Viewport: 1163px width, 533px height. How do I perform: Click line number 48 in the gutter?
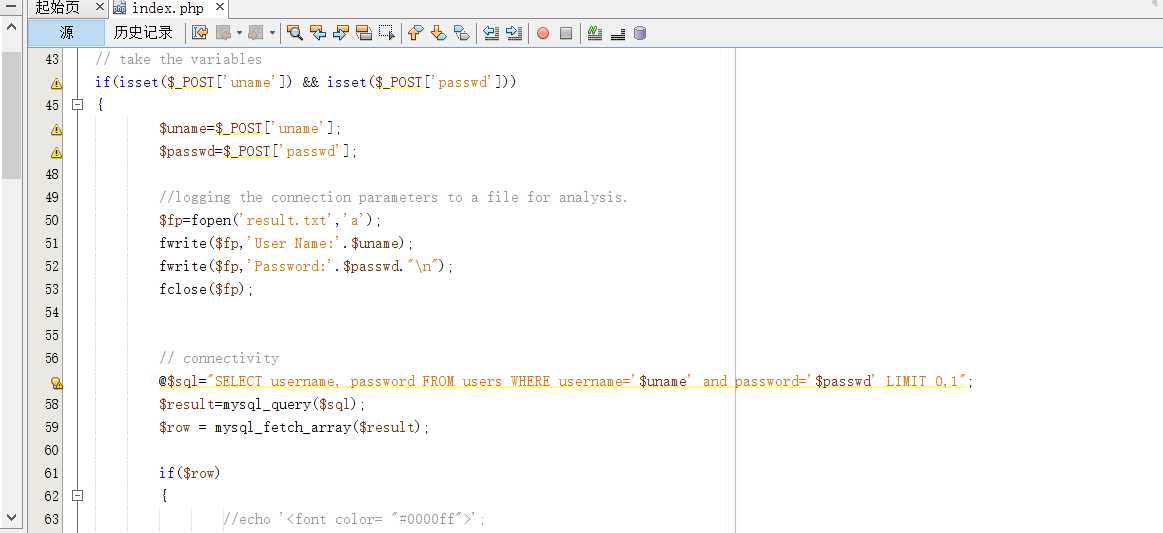click(52, 174)
